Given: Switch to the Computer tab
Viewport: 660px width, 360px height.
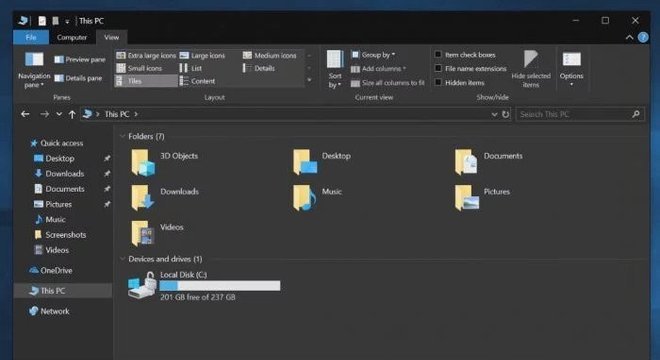Looking at the screenshot, I should pyautogui.click(x=72, y=37).
